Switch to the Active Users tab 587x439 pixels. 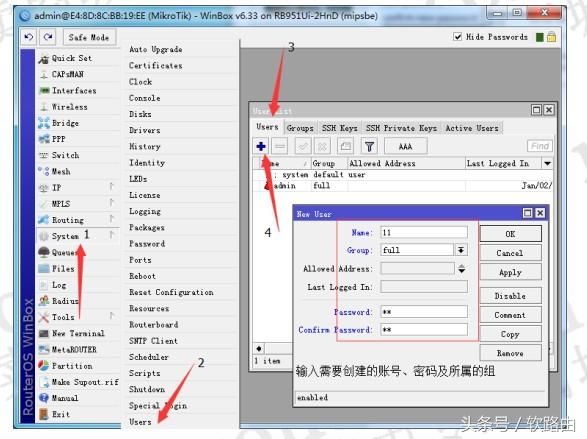[472, 128]
